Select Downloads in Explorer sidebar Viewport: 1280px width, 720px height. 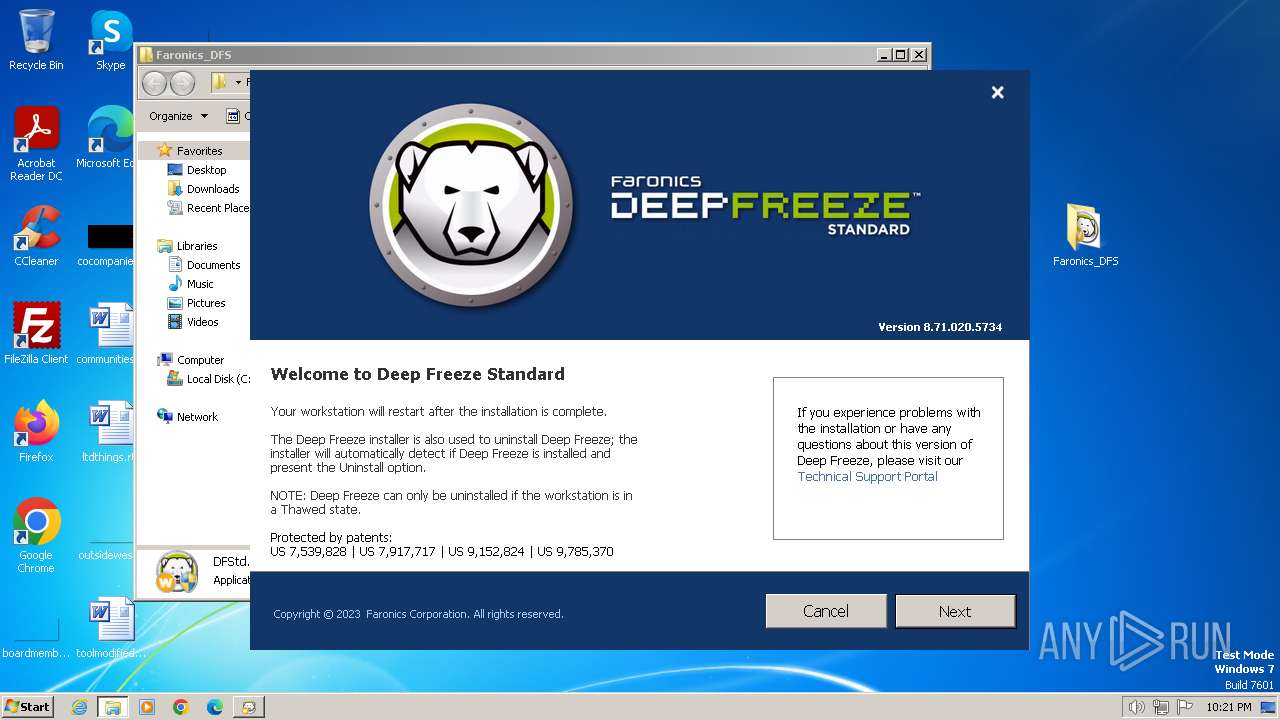tap(212, 189)
